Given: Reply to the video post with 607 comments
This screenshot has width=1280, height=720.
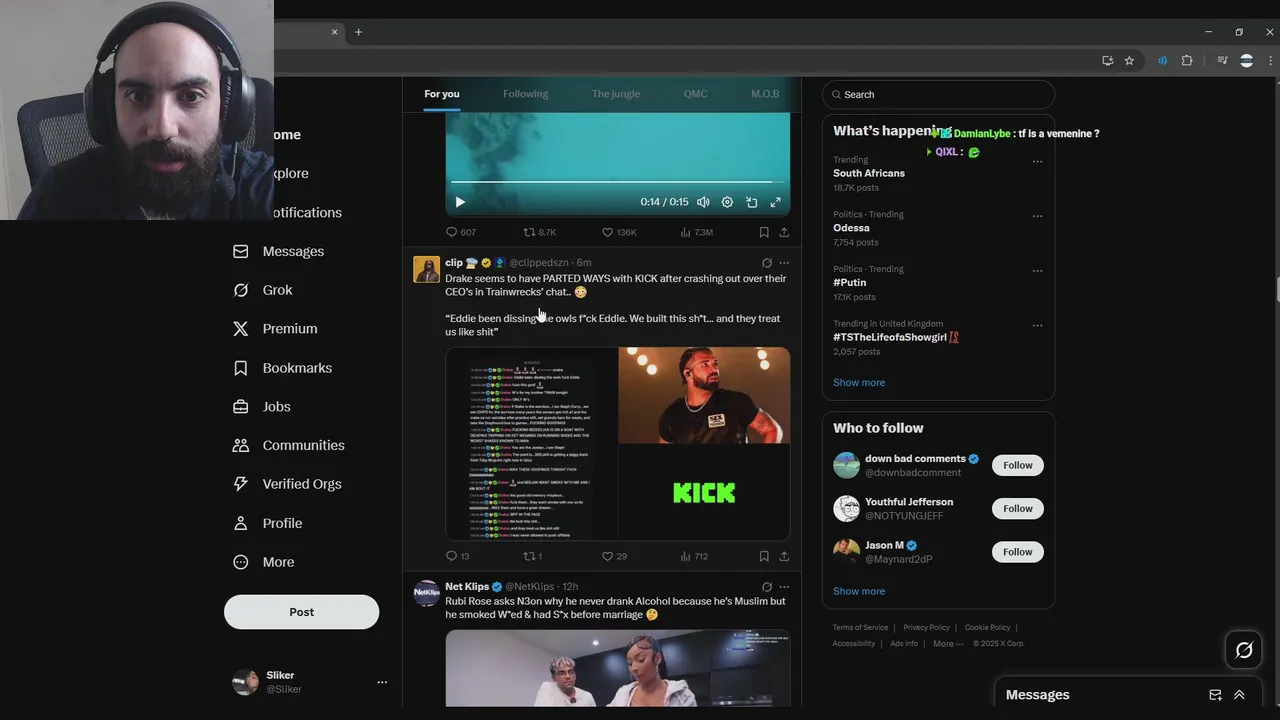Looking at the screenshot, I should (x=460, y=232).
